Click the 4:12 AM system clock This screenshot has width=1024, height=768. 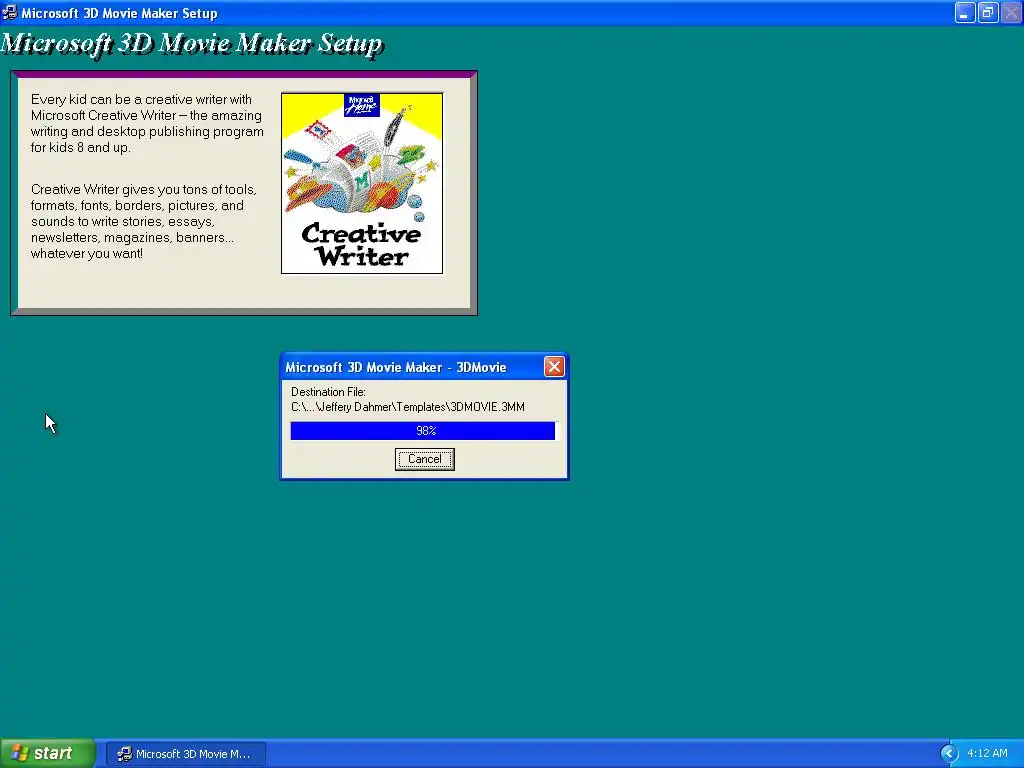987,753
